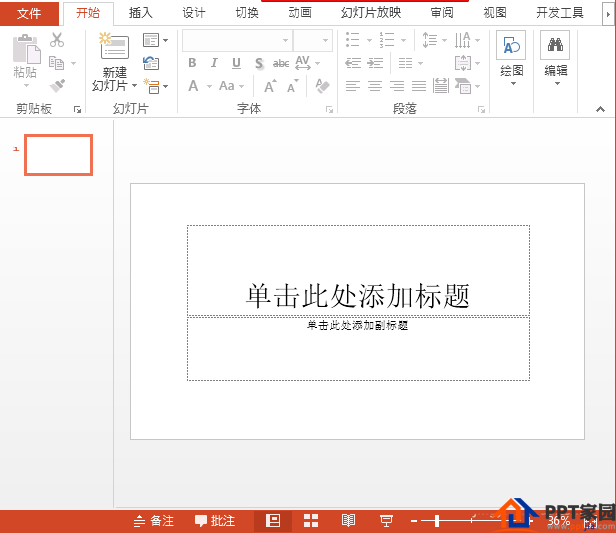Select the Format Painter brush
The height and width of the screenshot is (533, 616).
57,86
